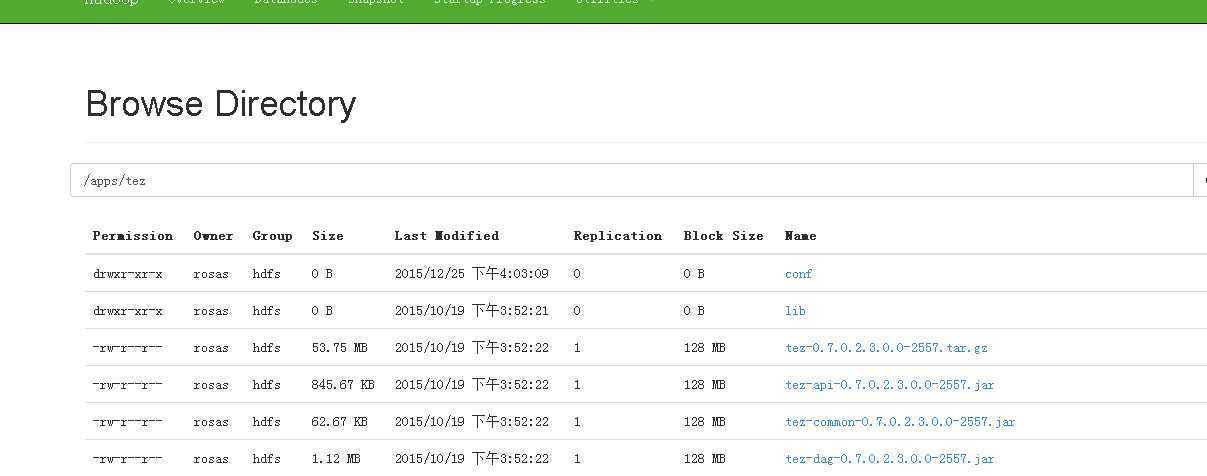The image size is (1207, 476).
Task: Click the 1.12 MB size cell
Action: point(336,459)
